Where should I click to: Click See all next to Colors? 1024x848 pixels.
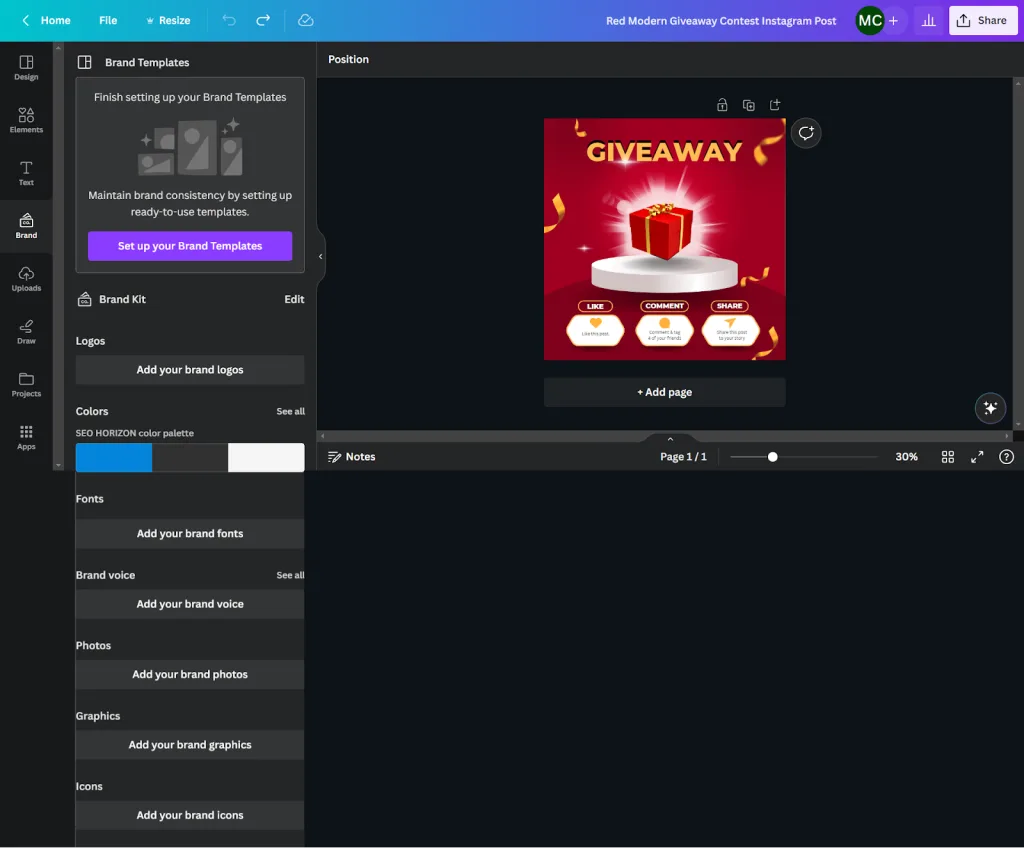click(290, 412)
